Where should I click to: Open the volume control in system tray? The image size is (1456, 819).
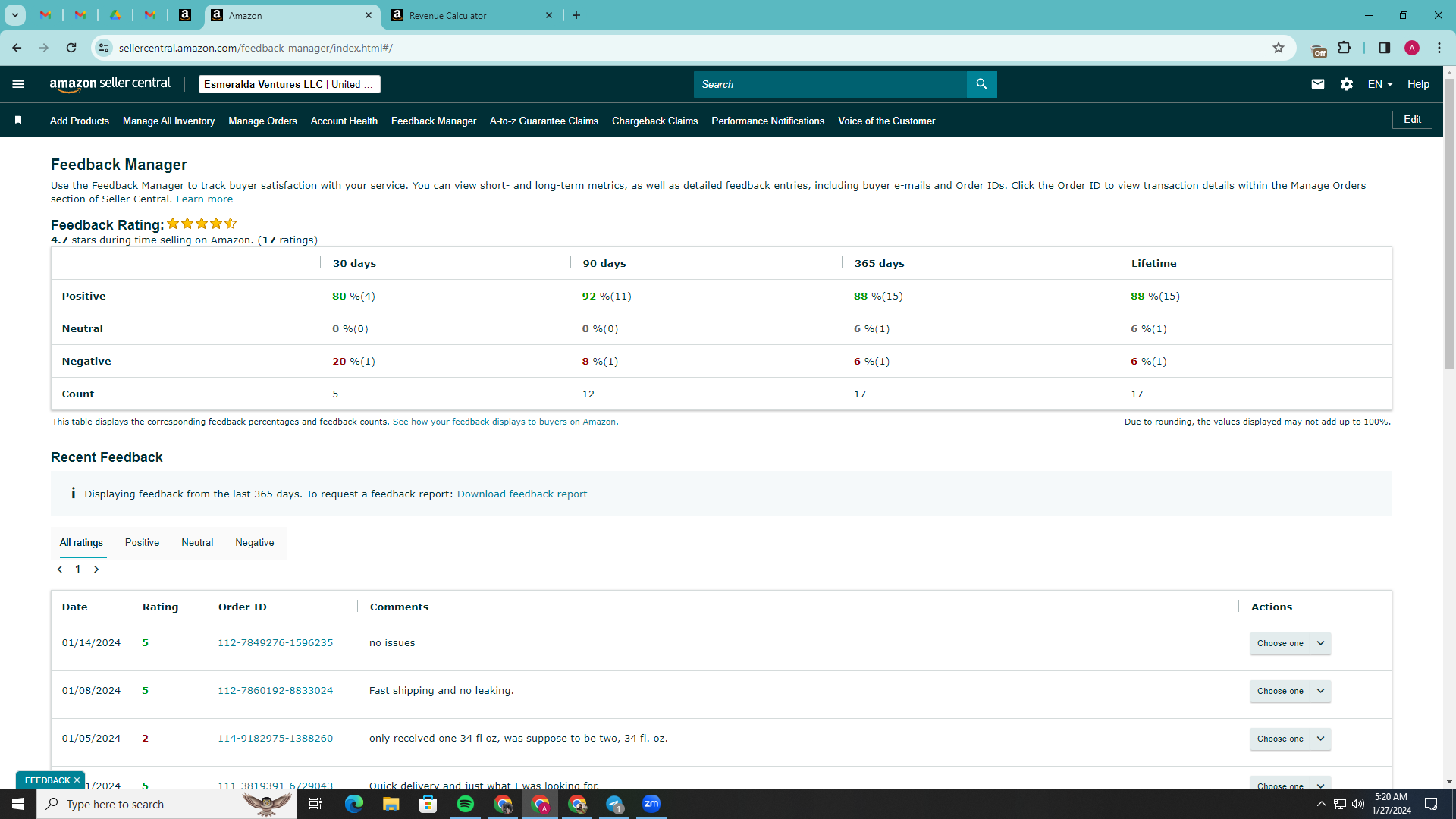coord(1357,804)
